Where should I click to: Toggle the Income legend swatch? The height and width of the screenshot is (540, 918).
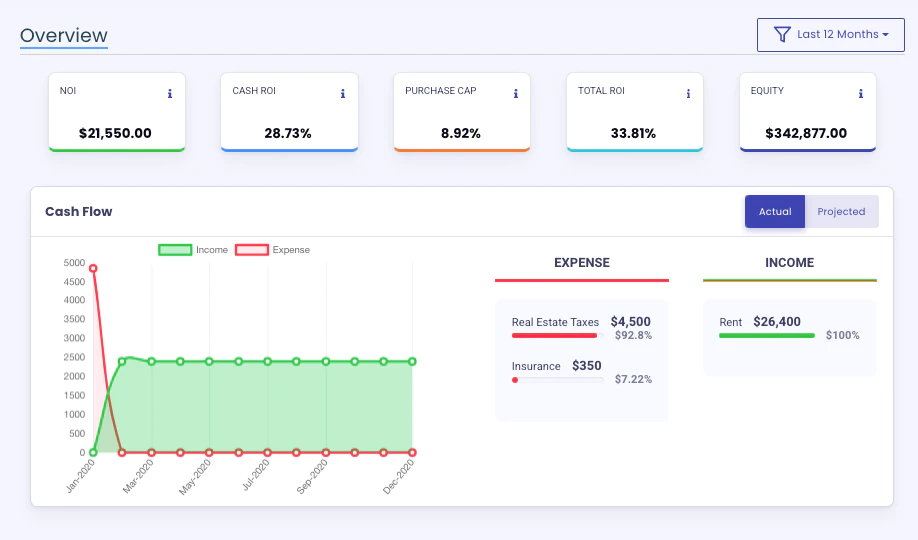175,250
